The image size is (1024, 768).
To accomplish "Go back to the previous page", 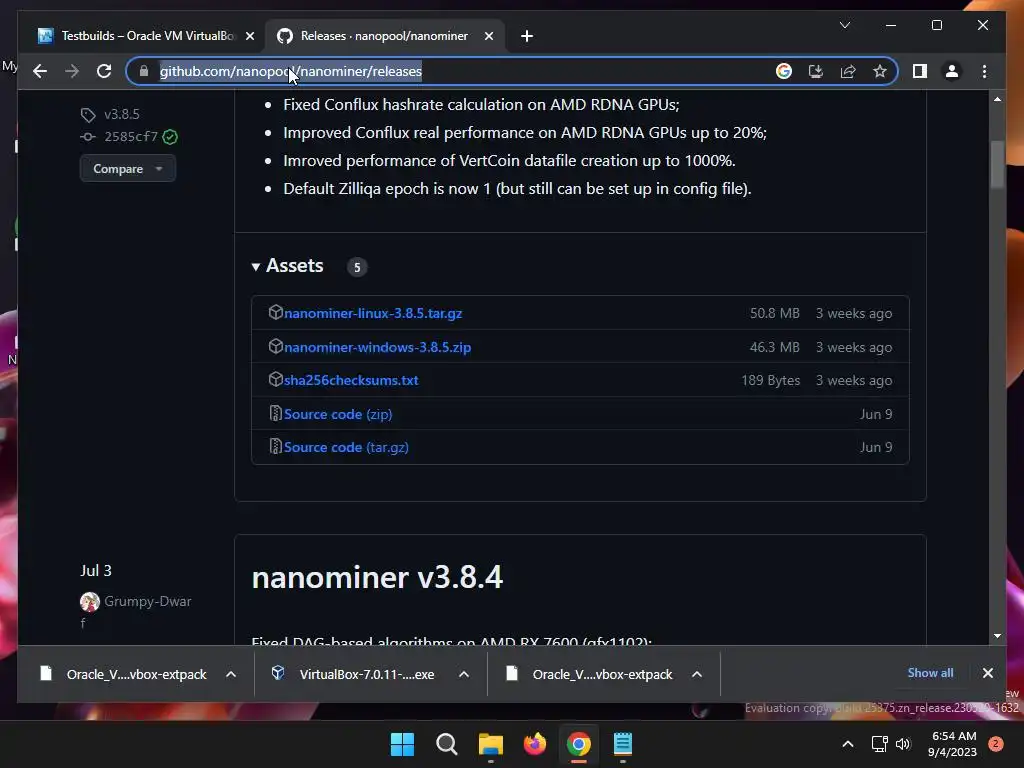I will click(x=40, y=71).
